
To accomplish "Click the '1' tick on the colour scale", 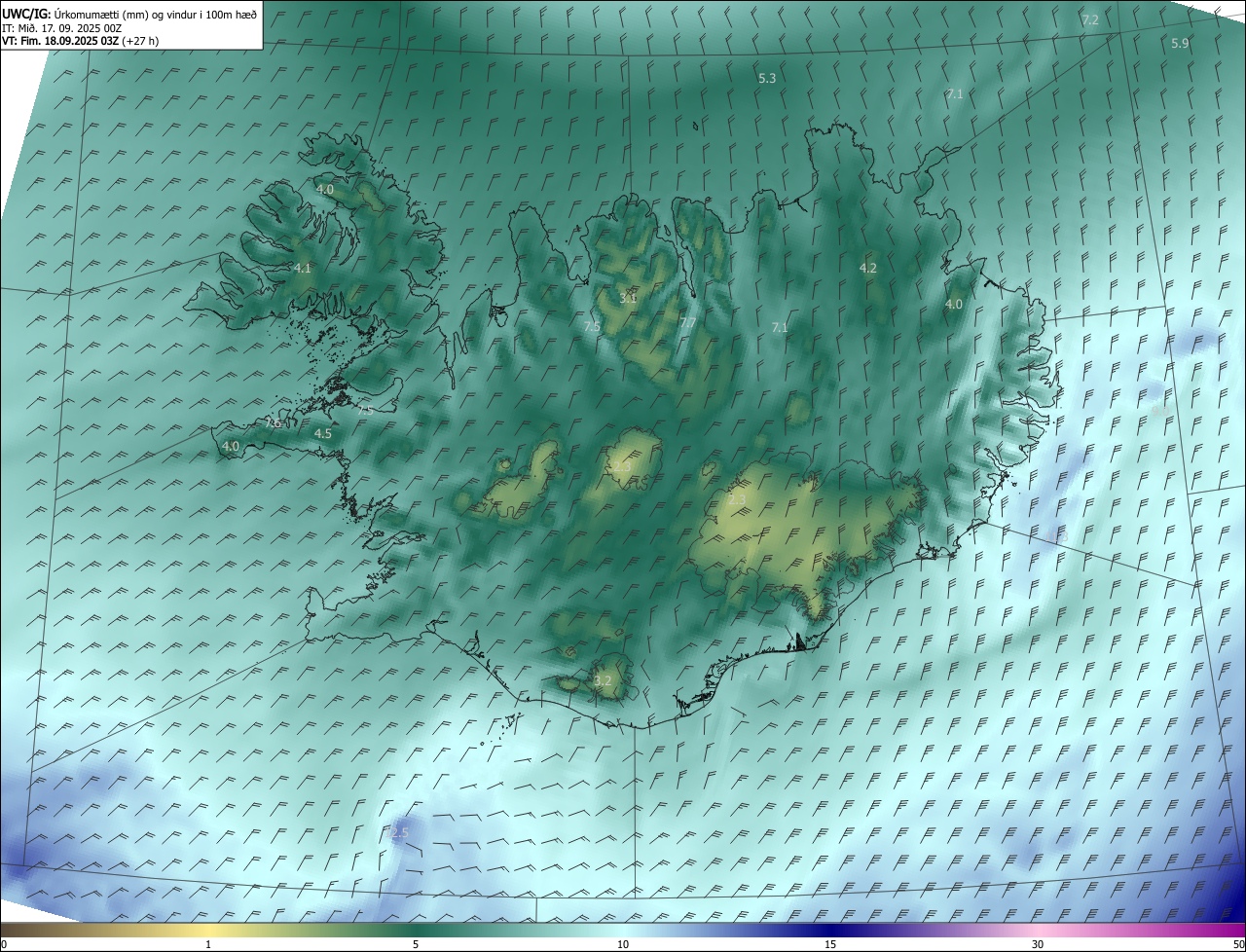I will point(208,944).
